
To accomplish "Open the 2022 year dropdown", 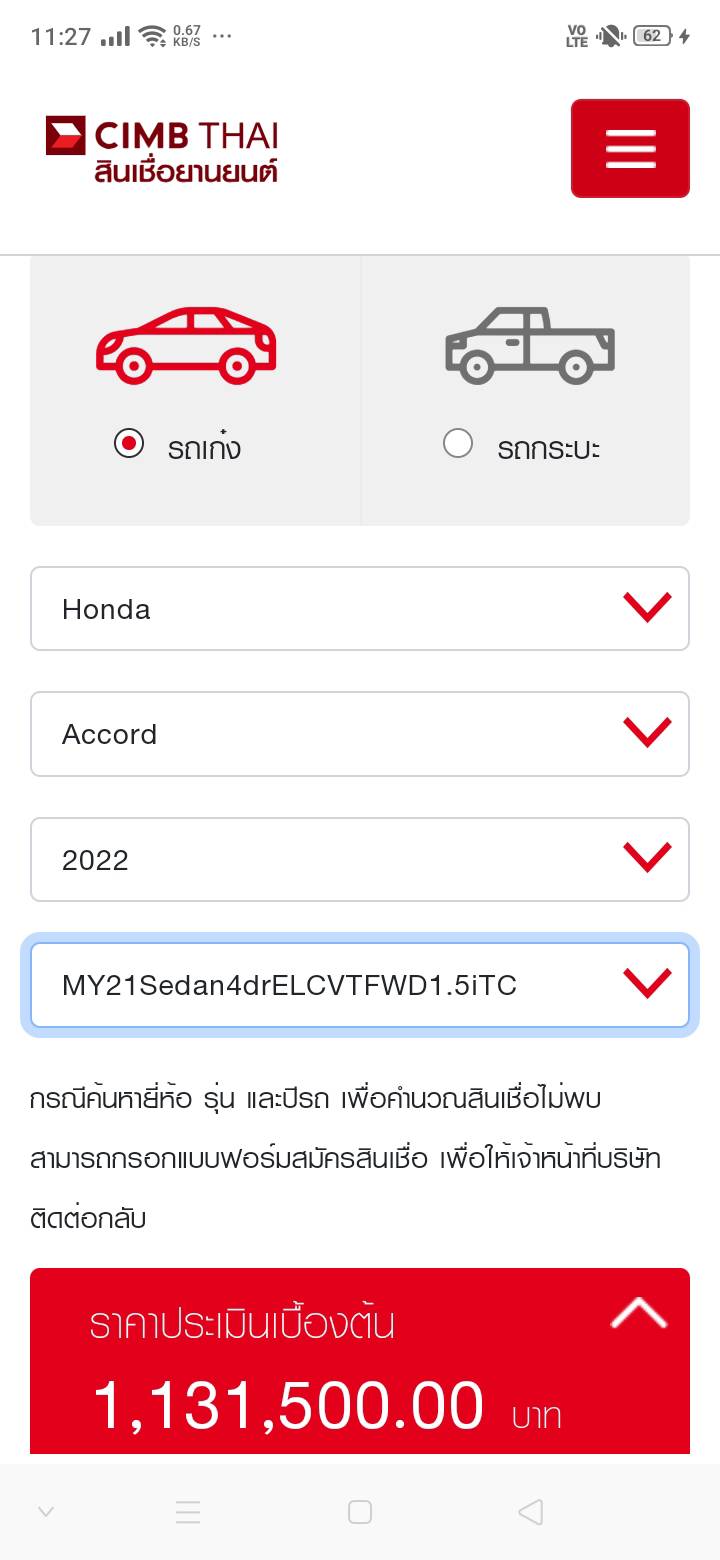I will pos(360,860).
